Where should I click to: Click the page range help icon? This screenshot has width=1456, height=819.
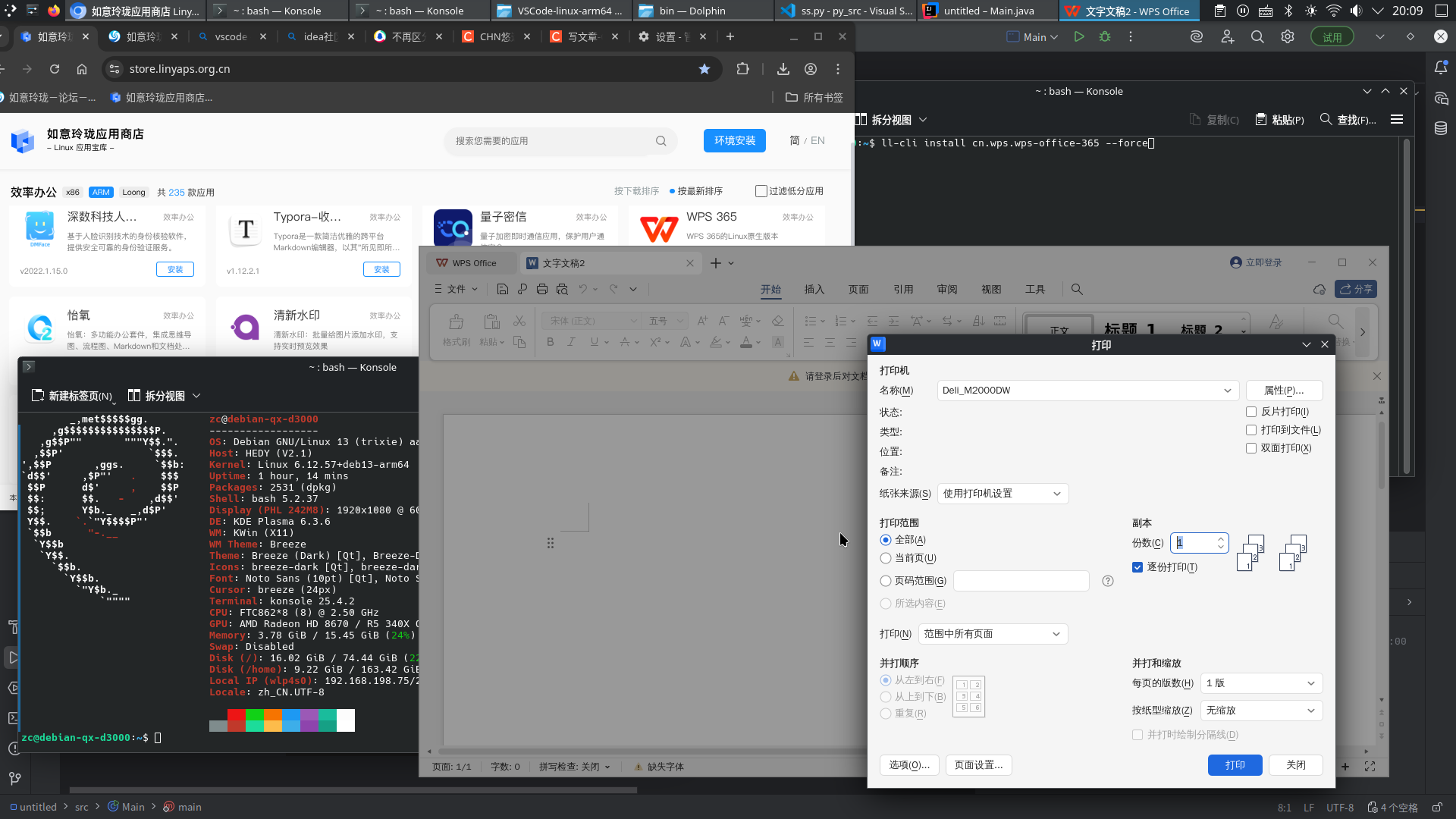[x=1108, y=581]
